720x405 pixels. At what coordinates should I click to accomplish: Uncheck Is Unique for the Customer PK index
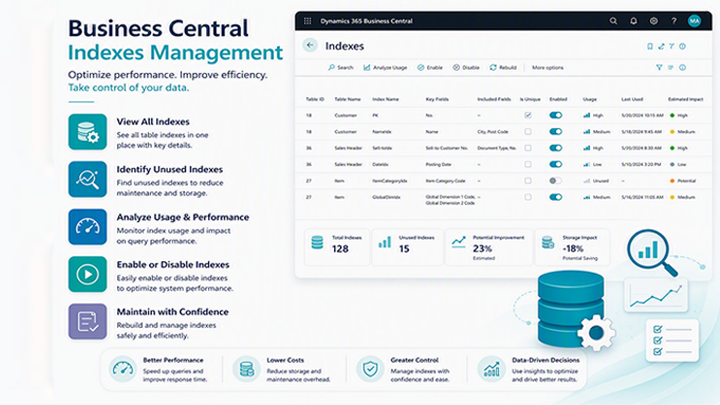click(x=528, y=115)
